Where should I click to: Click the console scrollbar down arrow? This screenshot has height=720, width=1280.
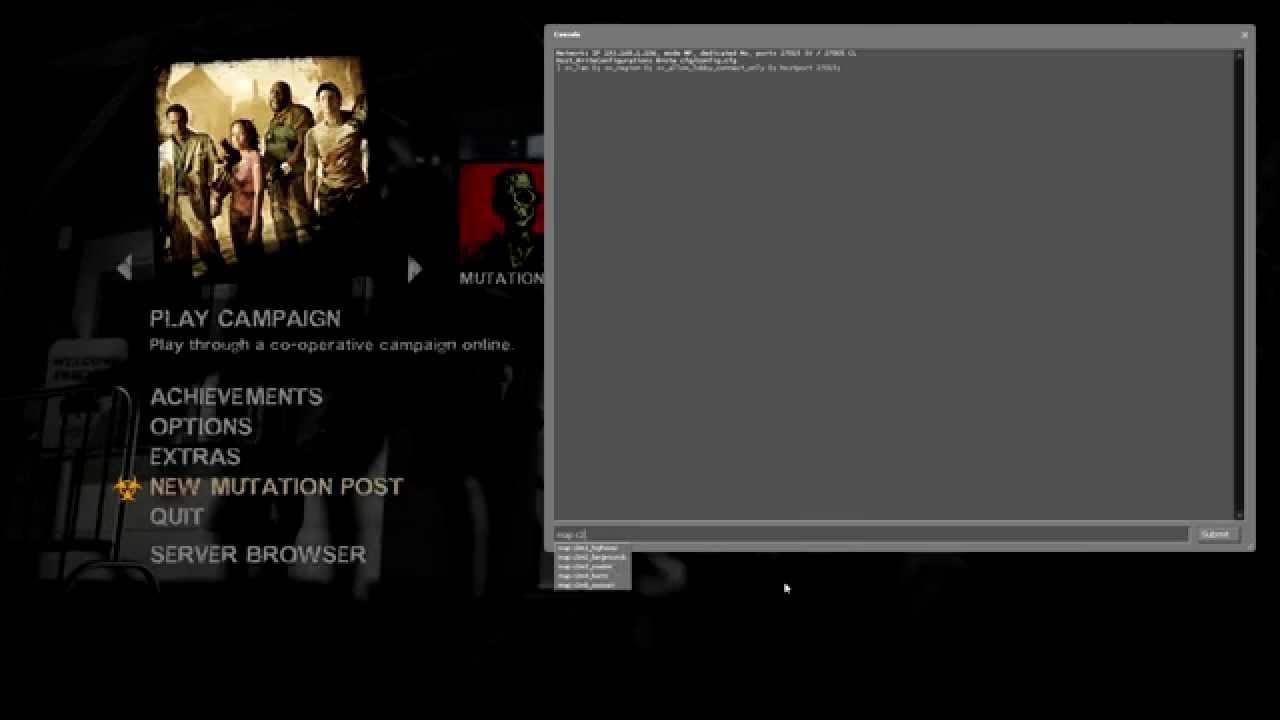pos(1240,514)
